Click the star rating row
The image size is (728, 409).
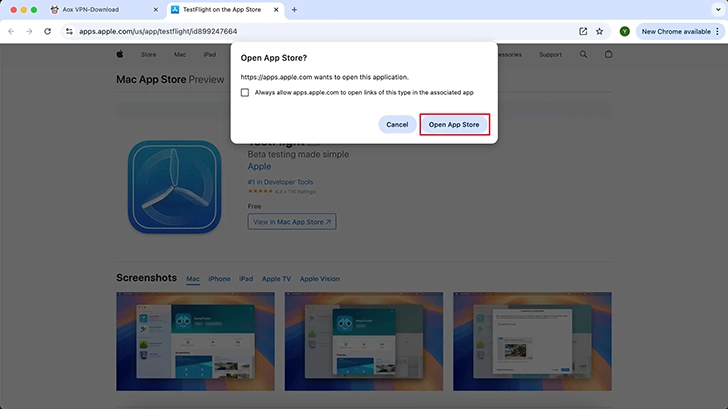(281, 191)
